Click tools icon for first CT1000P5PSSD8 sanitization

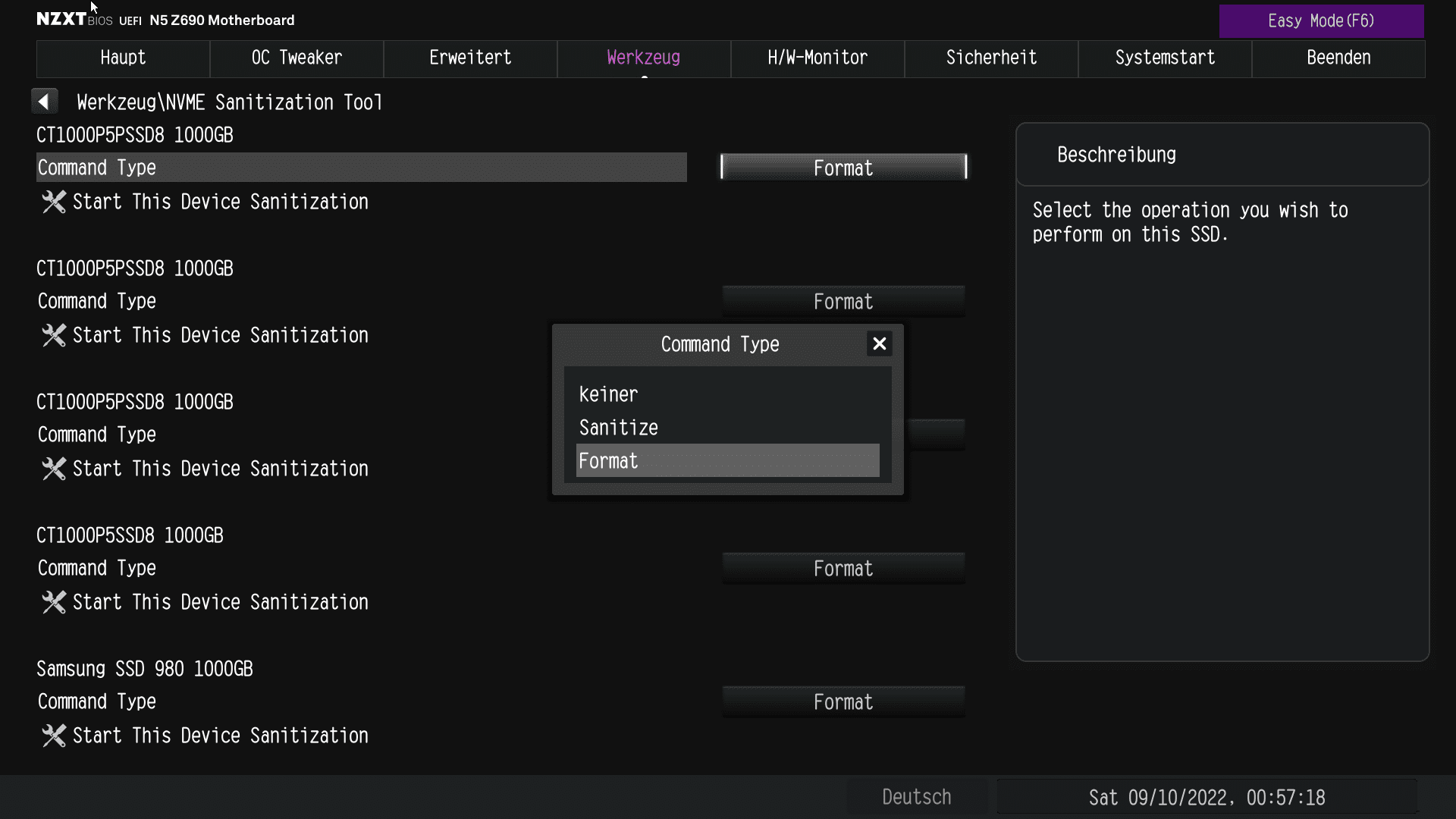click(54, 202)
